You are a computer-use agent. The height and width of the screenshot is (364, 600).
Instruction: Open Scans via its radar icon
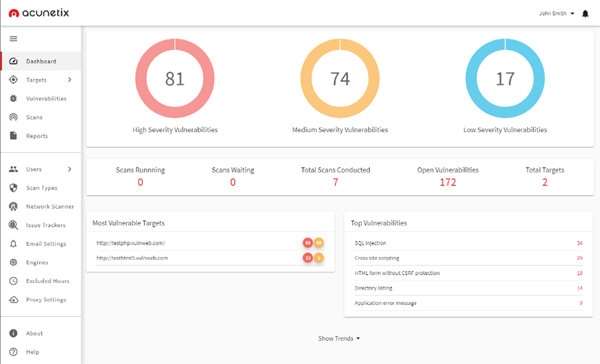pyautogui.click(x=13, y=117)
